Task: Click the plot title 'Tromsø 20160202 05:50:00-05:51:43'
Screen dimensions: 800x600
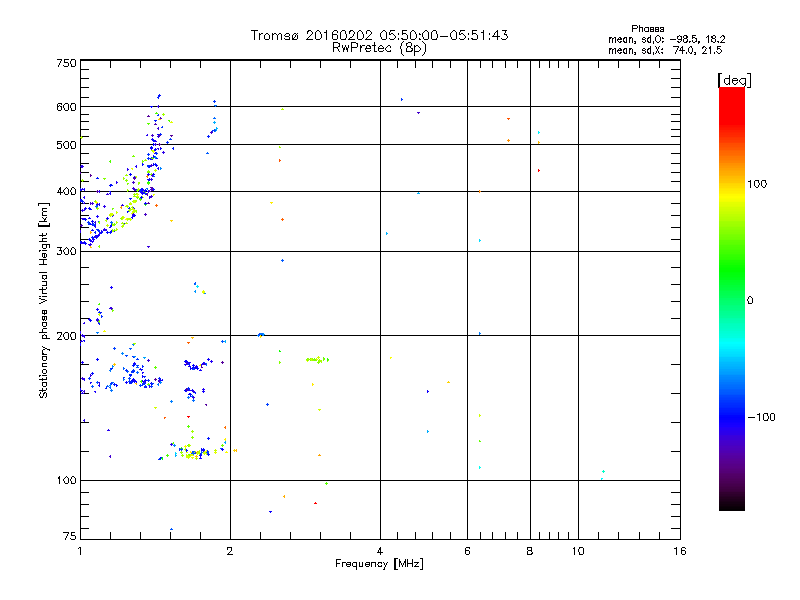Action: (x=379, y=35)
